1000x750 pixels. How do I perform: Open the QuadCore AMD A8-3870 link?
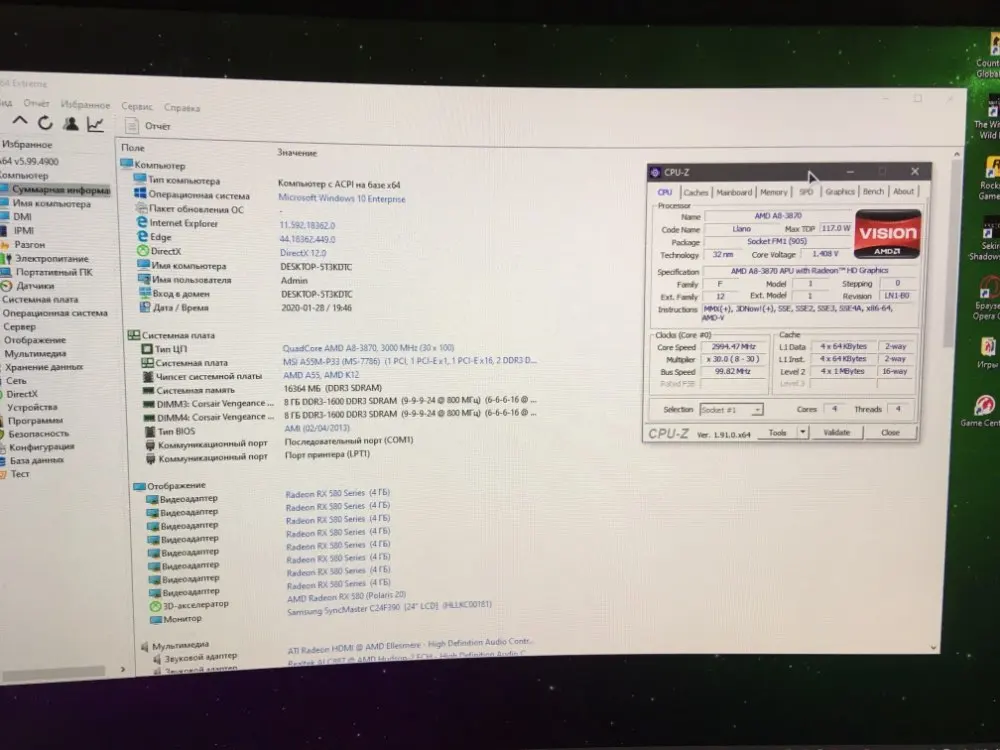click(368, 348)
